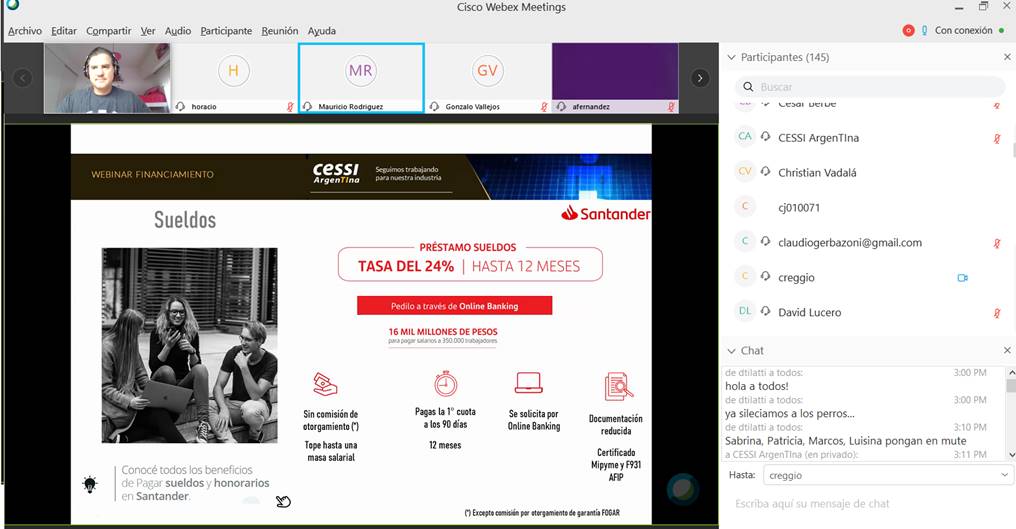
Task: Close the Participantes panel
Action: [1007, 57]
